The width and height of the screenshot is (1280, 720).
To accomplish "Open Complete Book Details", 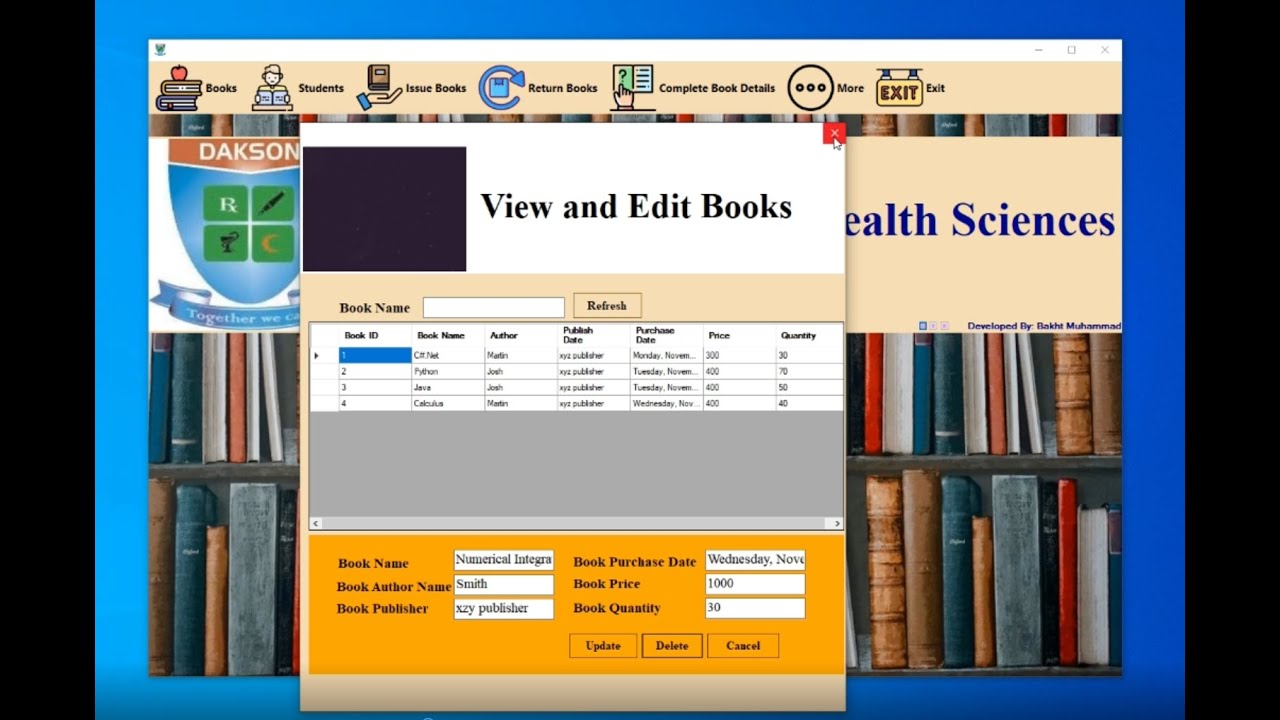I will [693, 88].
